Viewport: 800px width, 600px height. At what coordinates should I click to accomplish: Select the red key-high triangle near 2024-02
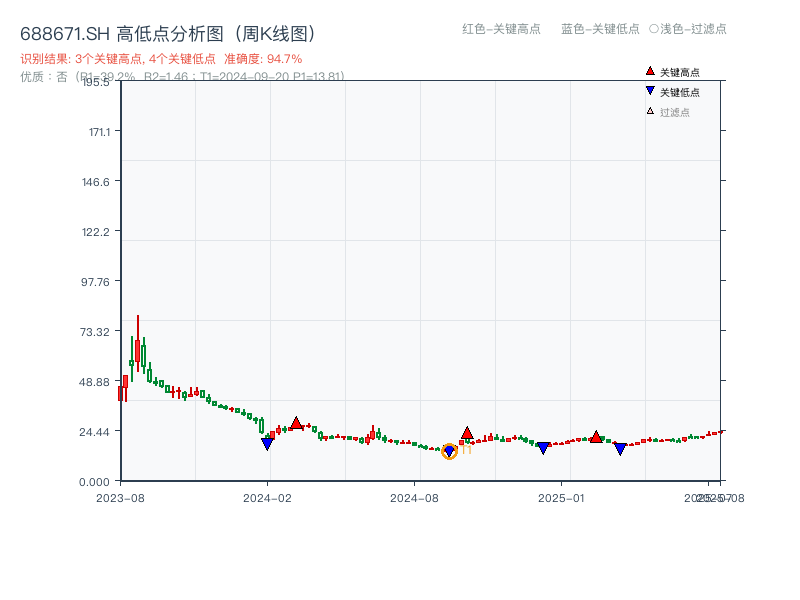pos(297,425)
